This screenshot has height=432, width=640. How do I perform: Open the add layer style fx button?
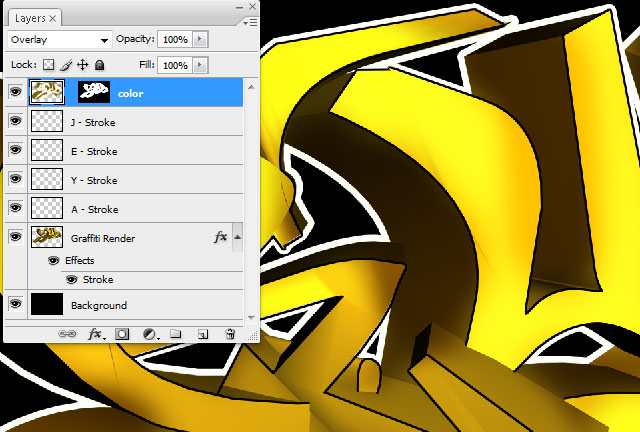pos(96,334)
